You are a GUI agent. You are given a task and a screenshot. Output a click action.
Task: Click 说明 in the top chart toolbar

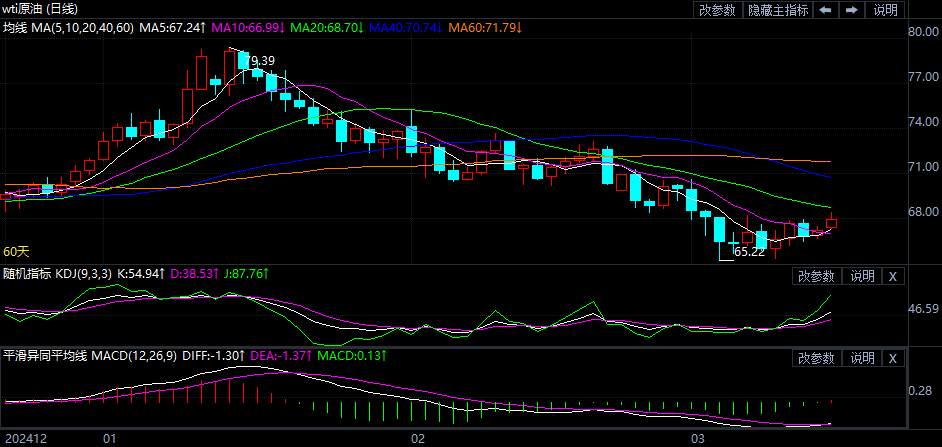[886, 10]
